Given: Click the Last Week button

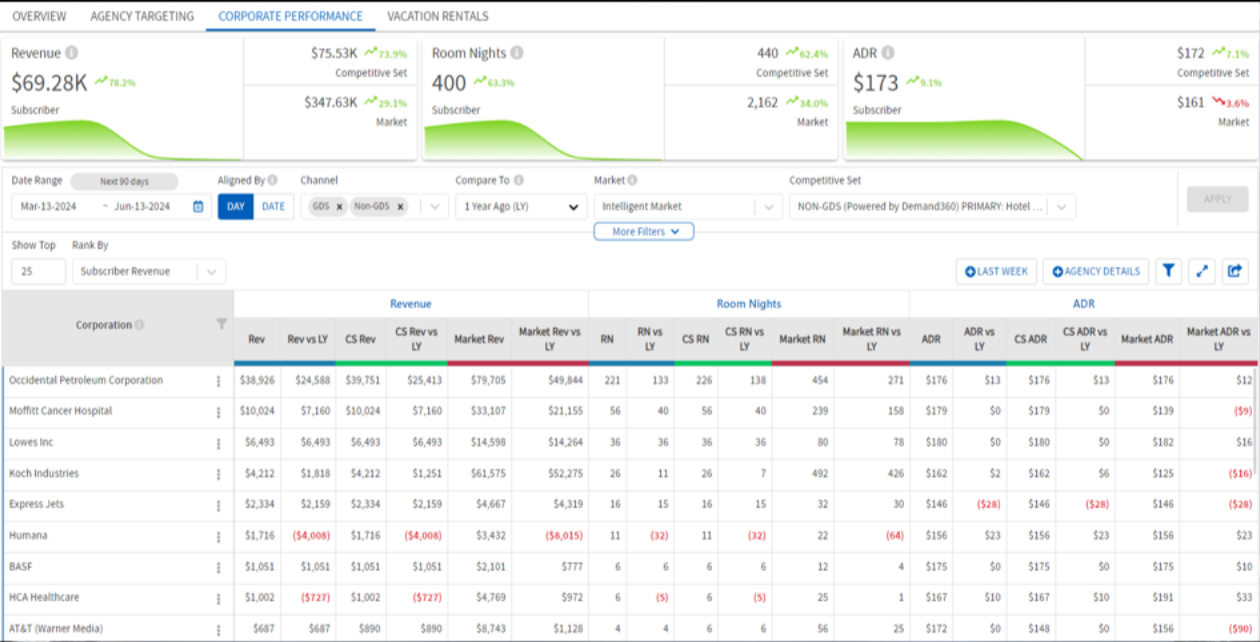Looking at the screenshot, I should click(996, 271).
